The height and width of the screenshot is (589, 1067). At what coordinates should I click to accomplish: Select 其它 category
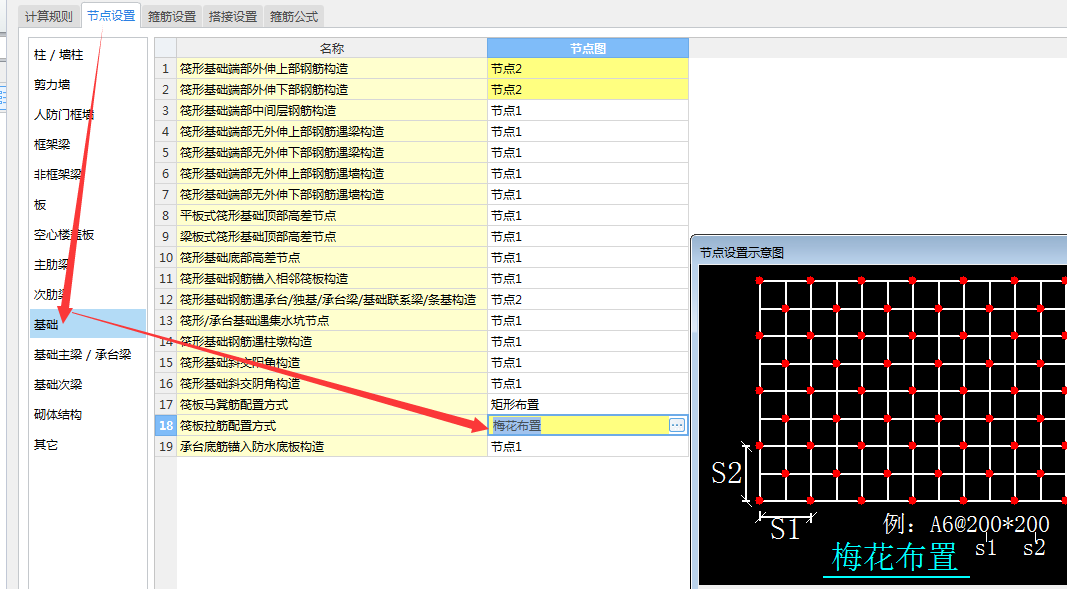coord(88,444)
